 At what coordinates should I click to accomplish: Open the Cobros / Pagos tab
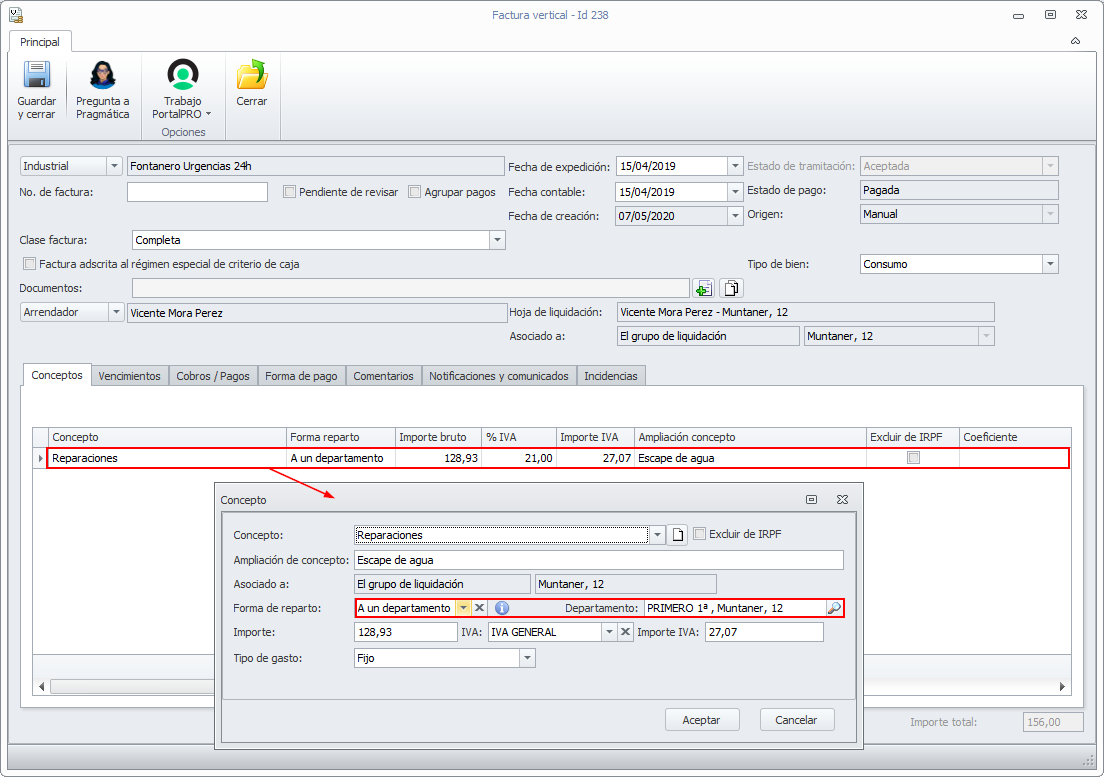coord(213,376)
